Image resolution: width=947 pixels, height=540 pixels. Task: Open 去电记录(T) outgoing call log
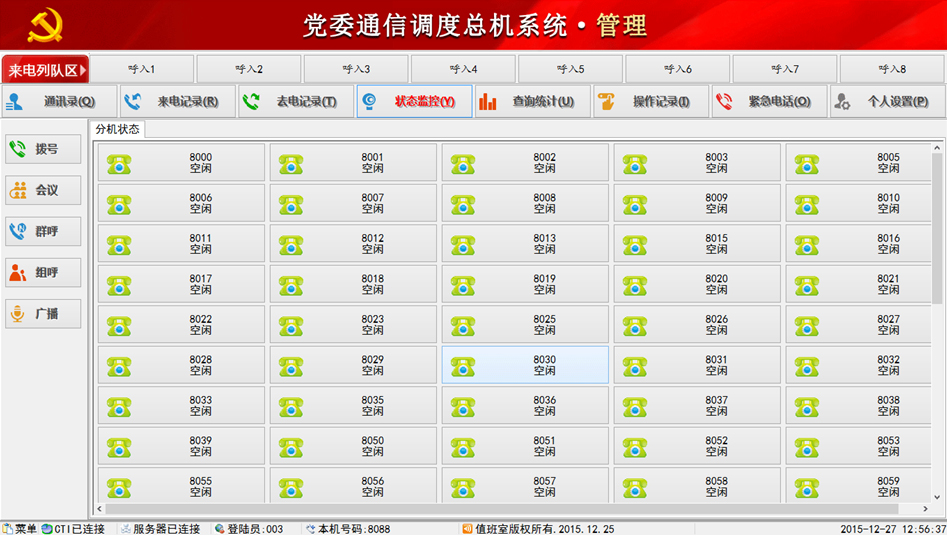296,101
